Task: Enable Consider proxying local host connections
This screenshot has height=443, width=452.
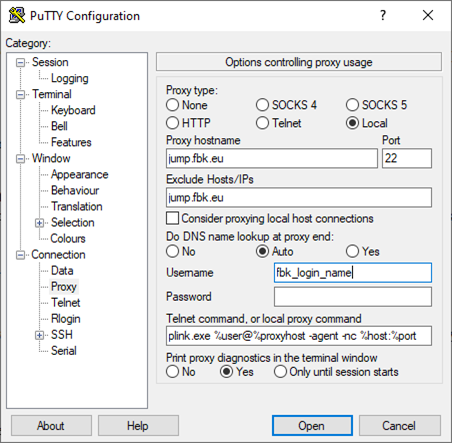Action: (172, 218)
